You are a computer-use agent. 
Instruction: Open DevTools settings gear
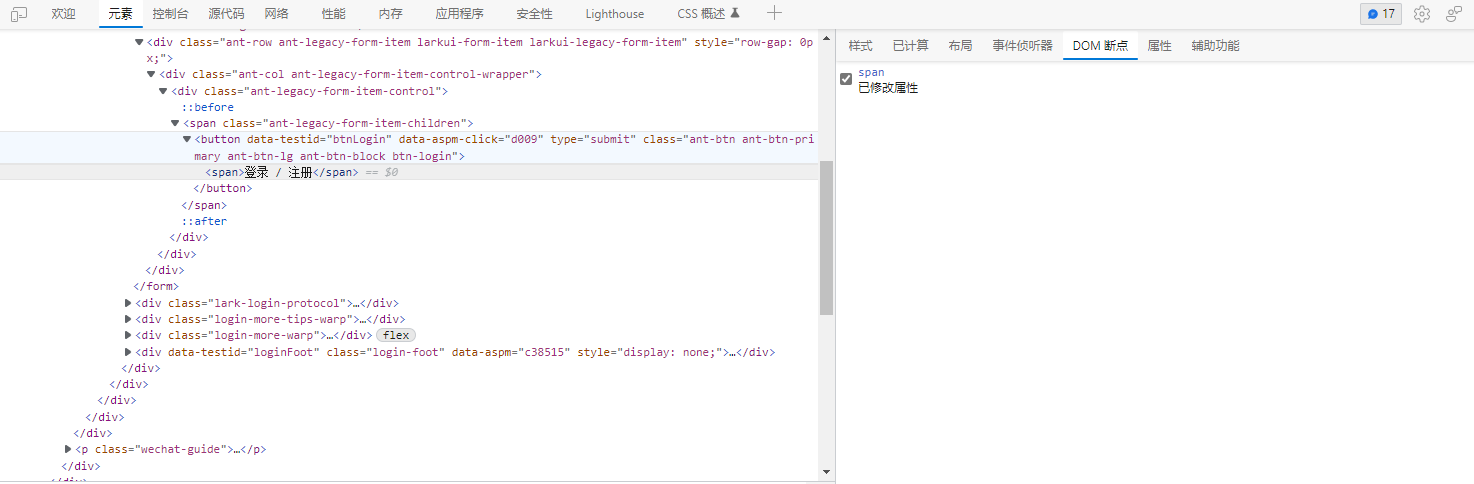tap(1422, 14)
